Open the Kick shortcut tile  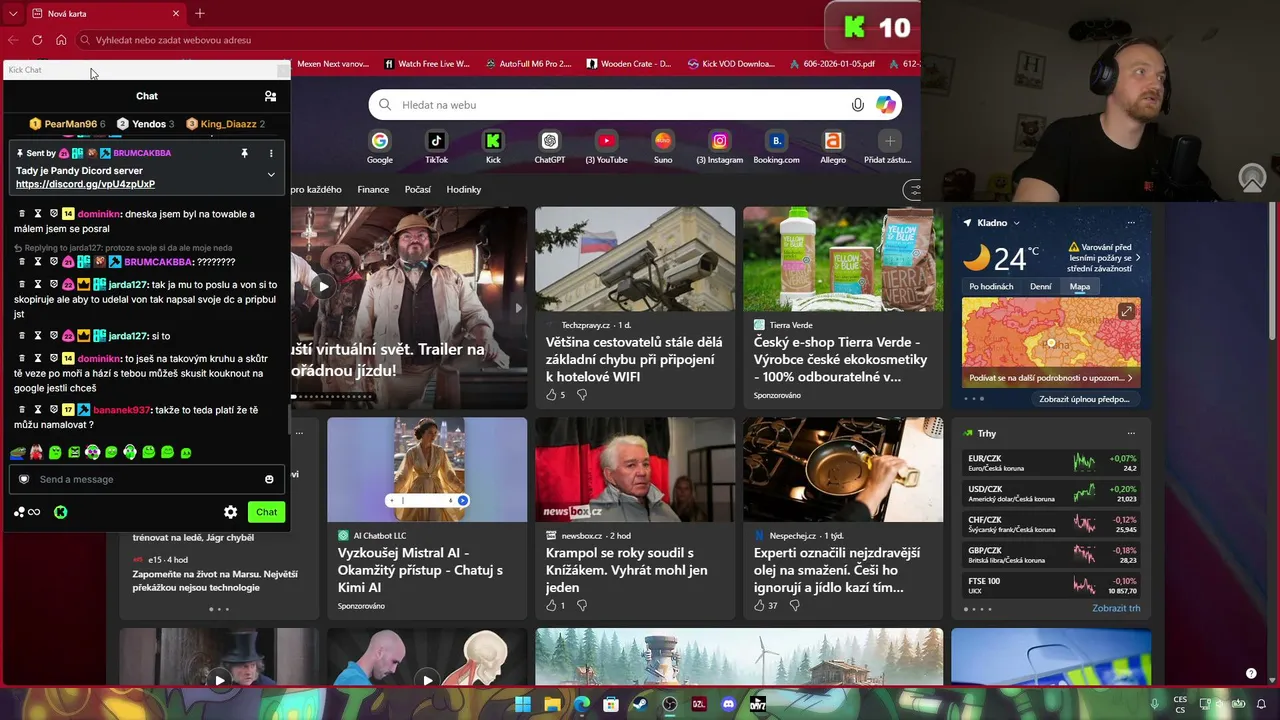pyautogui.click(x=493, y=146)
